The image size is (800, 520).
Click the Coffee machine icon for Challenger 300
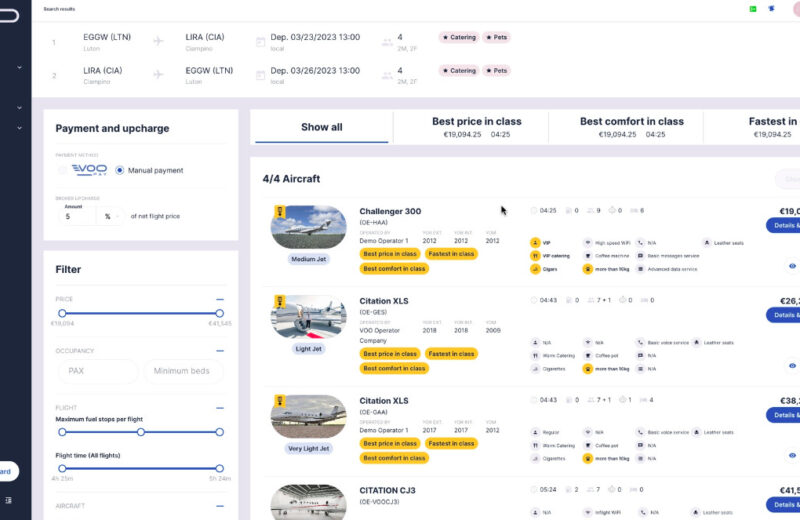[x=588, y=256]
